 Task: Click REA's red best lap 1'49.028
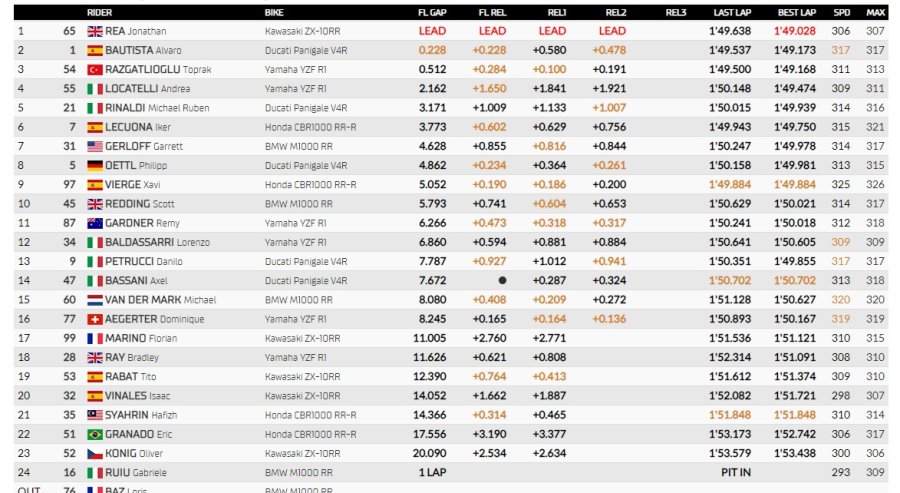pyautogui.click(x=795, y=31)
